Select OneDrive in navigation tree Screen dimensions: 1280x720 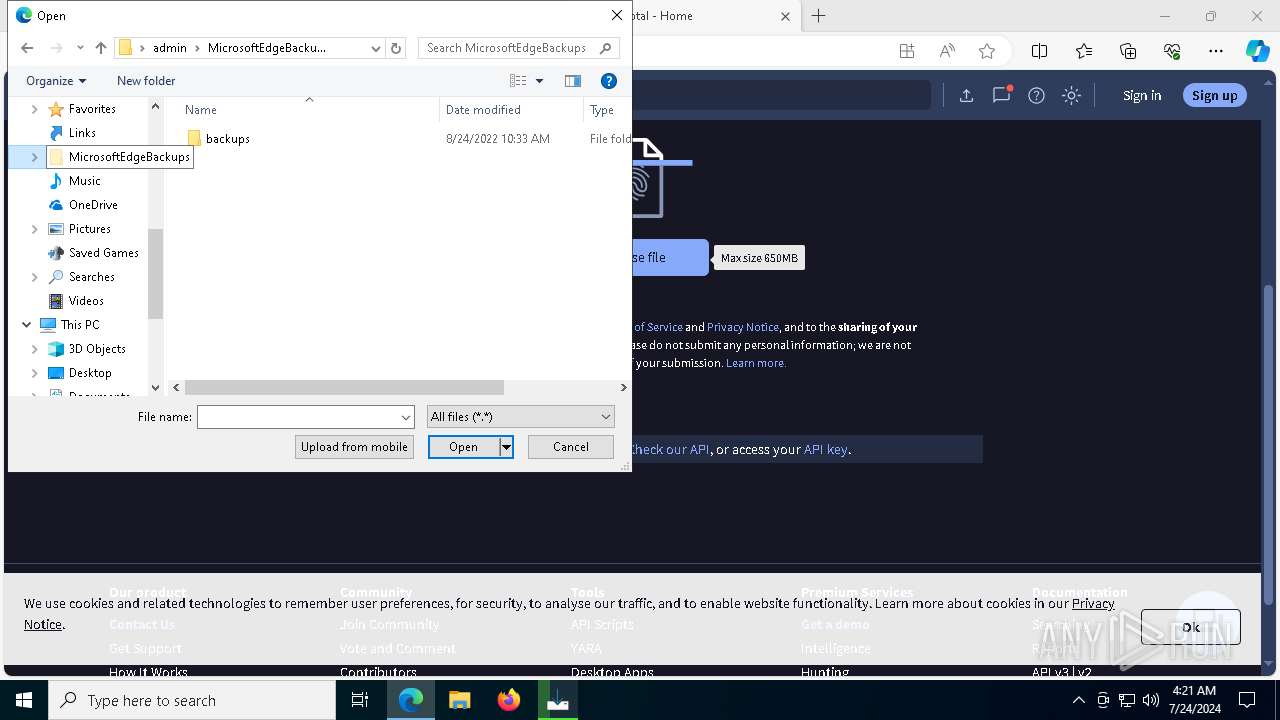point(93,205)
